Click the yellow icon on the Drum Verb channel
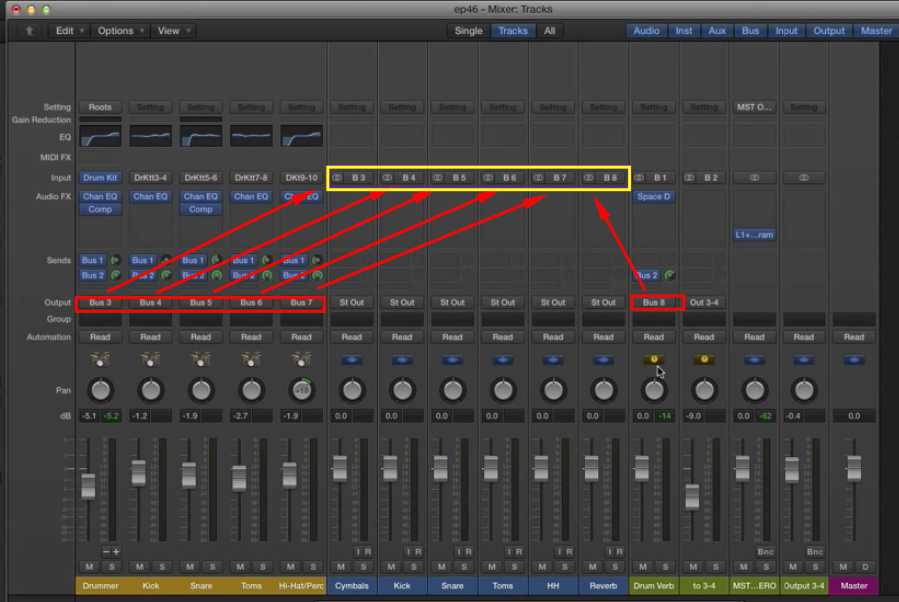The width and height of the screenshot is (899, 602). [654, 359]
